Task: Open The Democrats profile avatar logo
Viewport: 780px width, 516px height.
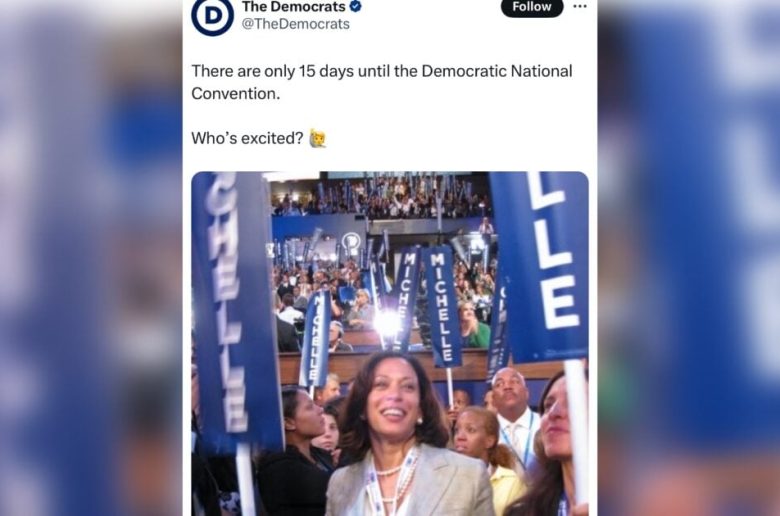Action: pyautogui.click(x=212, y=14)
